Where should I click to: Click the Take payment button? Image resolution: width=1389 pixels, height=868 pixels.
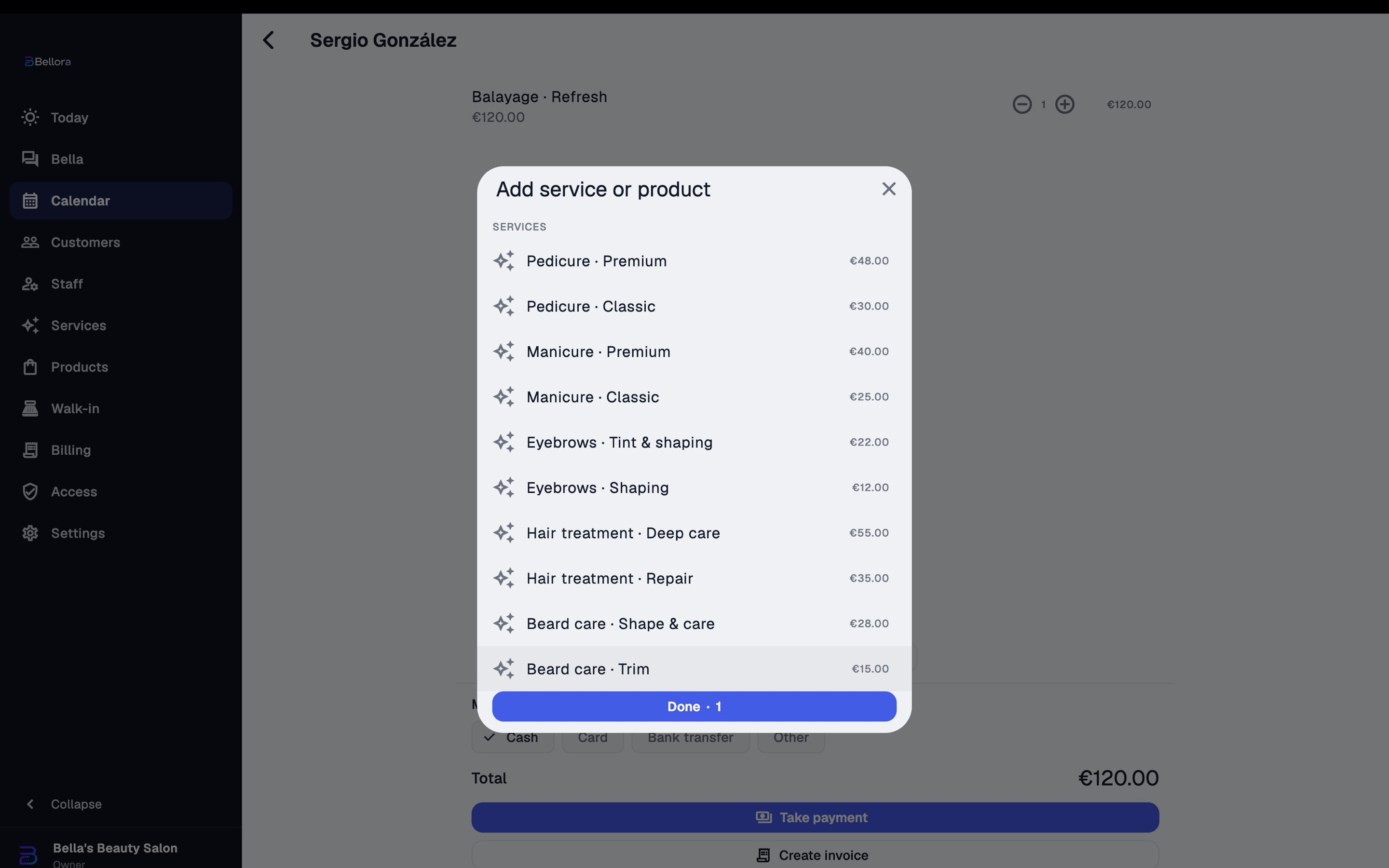tap(815, 817)
